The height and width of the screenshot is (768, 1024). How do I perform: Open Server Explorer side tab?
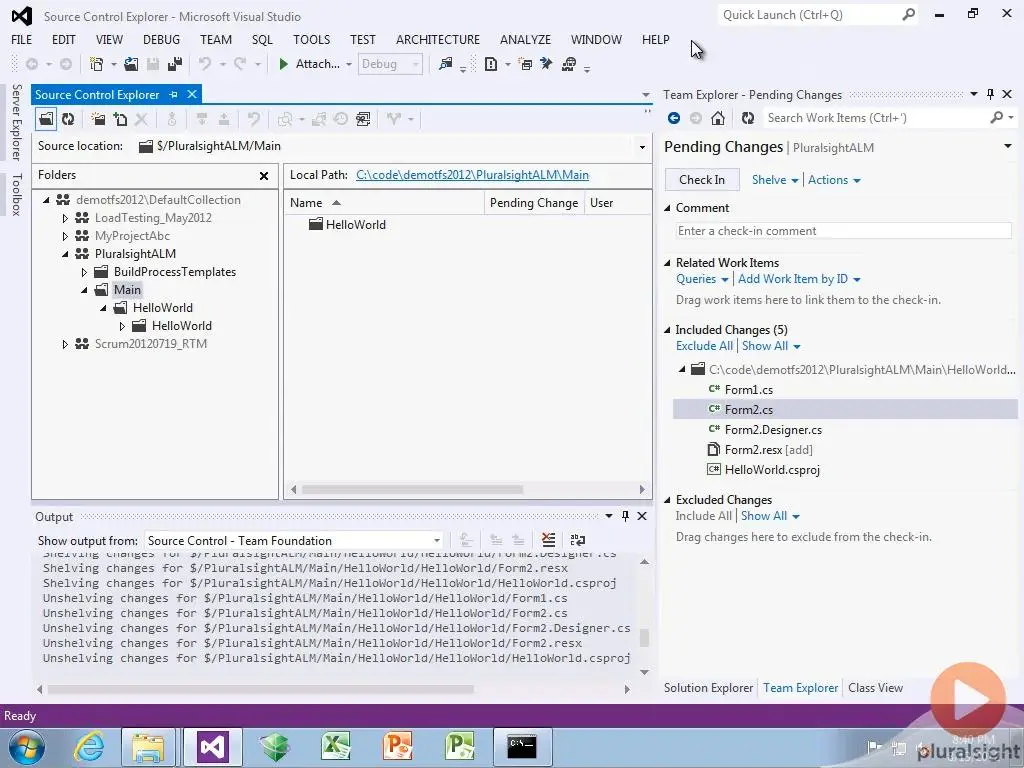click(x=17, y=122)
